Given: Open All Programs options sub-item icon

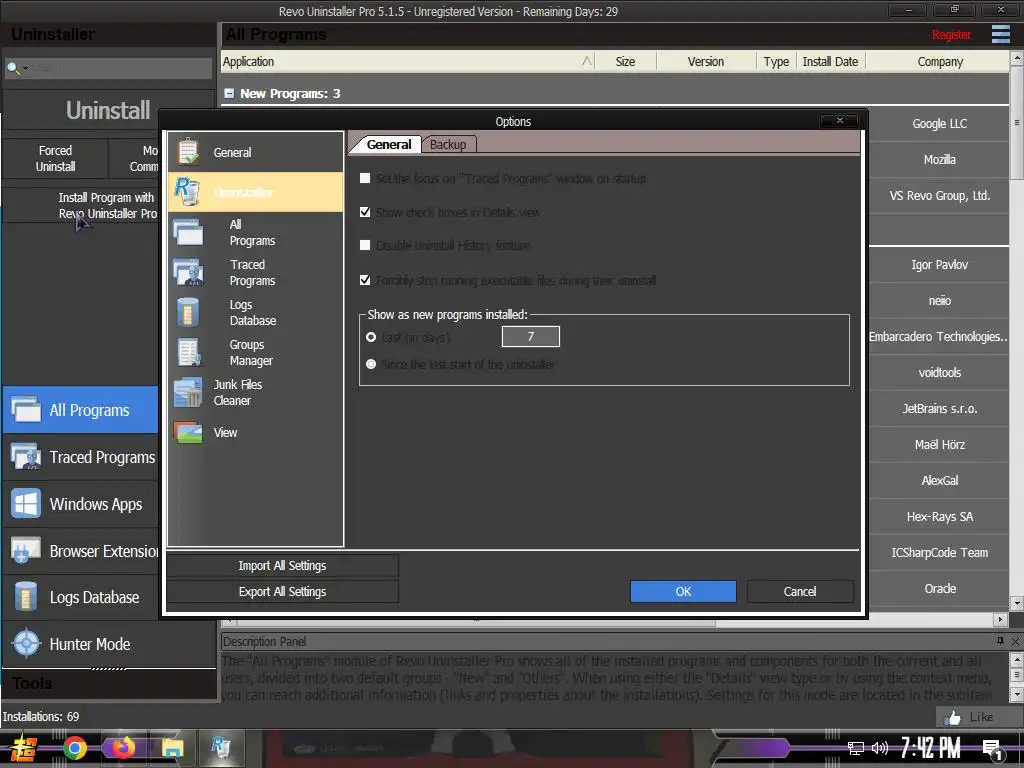Looking at the screenshot, I should [188, 232].
